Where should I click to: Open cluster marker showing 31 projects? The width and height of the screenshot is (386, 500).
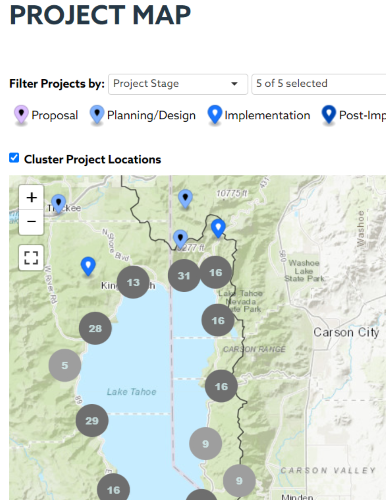pyautogui.click(x=184, y=276)
